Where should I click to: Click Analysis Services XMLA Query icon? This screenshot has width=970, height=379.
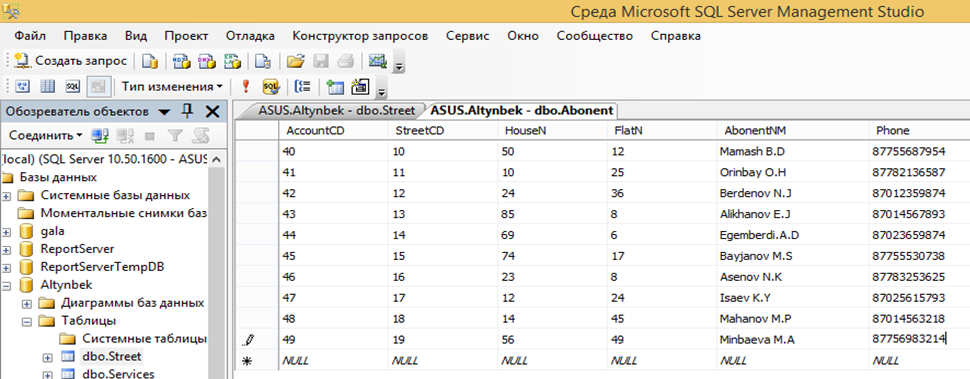pos(232,61)
